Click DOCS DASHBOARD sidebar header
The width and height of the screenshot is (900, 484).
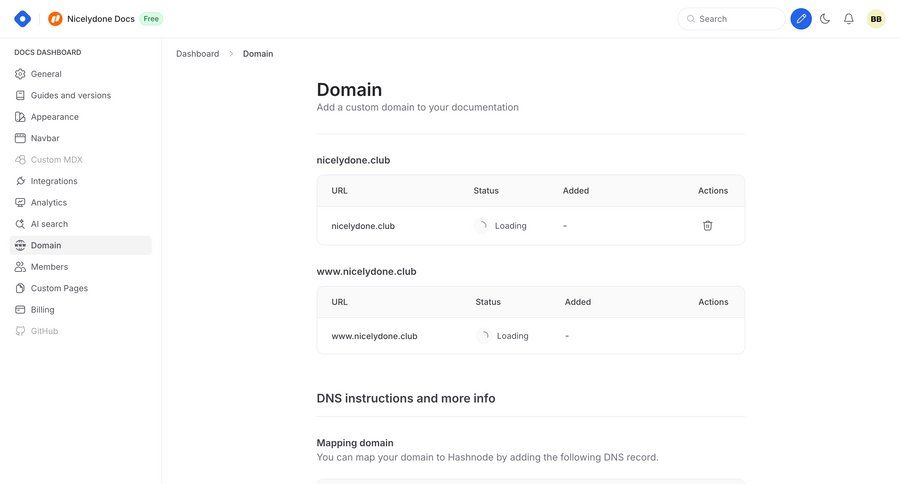pos(48,52)
